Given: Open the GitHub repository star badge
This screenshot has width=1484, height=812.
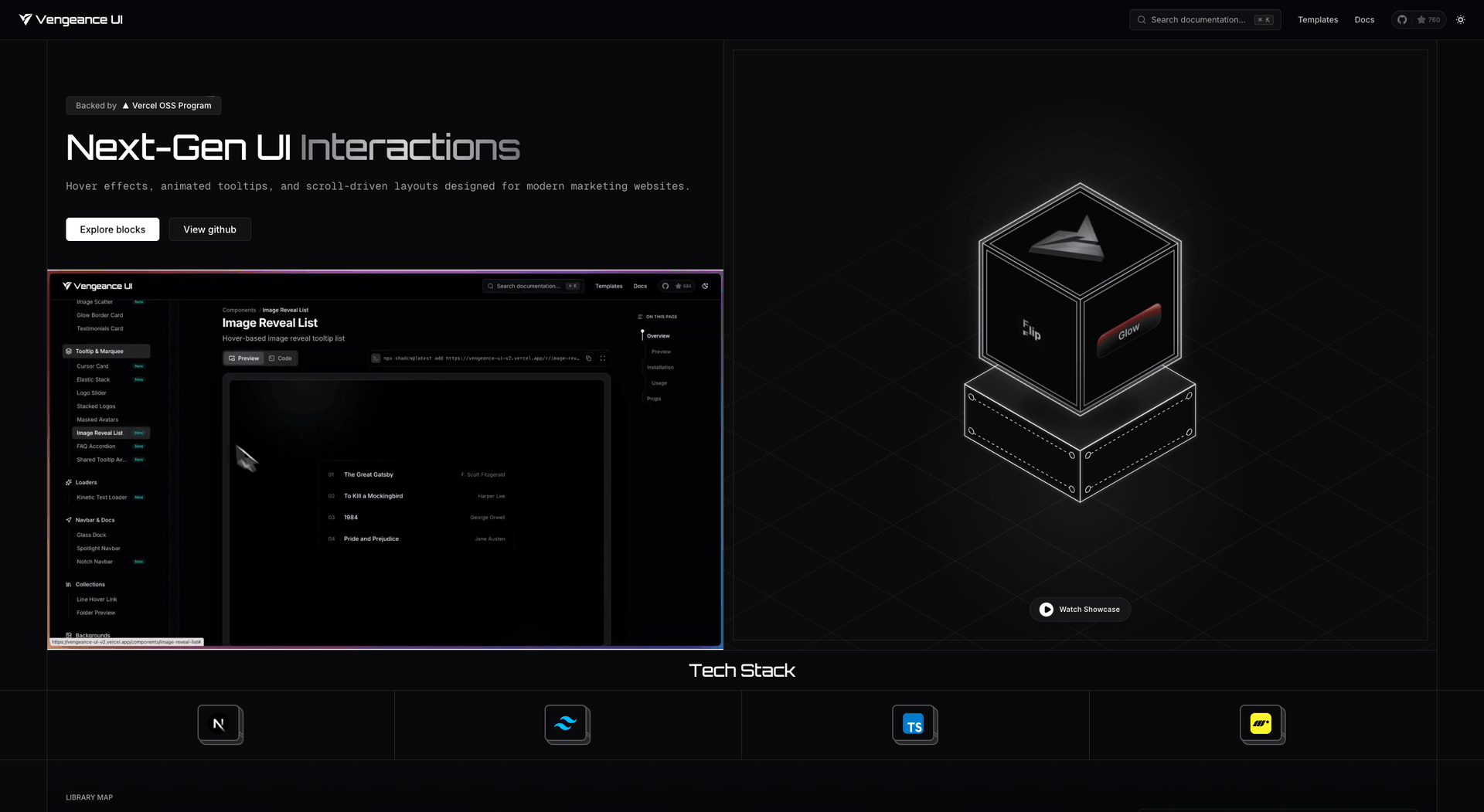Looking at the screenshot, I should tap(1418, 20).
